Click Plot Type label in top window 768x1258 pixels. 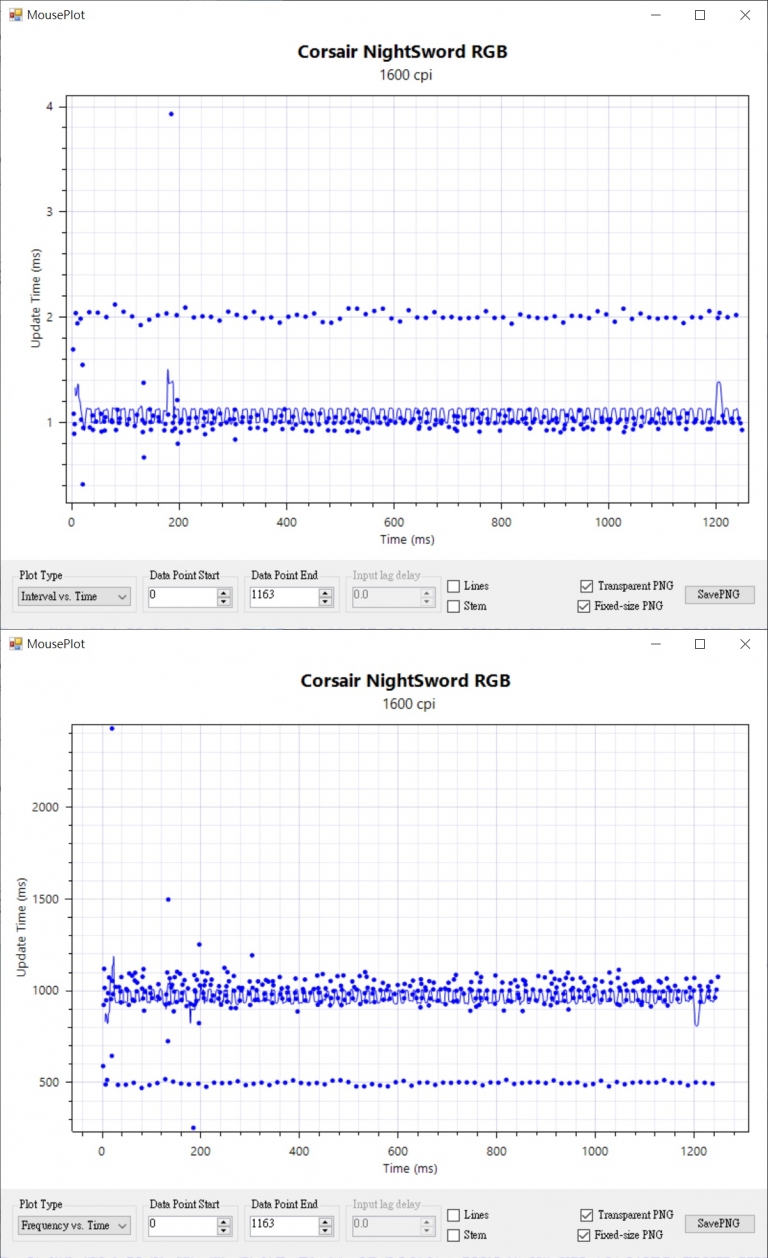coord(41,576)
